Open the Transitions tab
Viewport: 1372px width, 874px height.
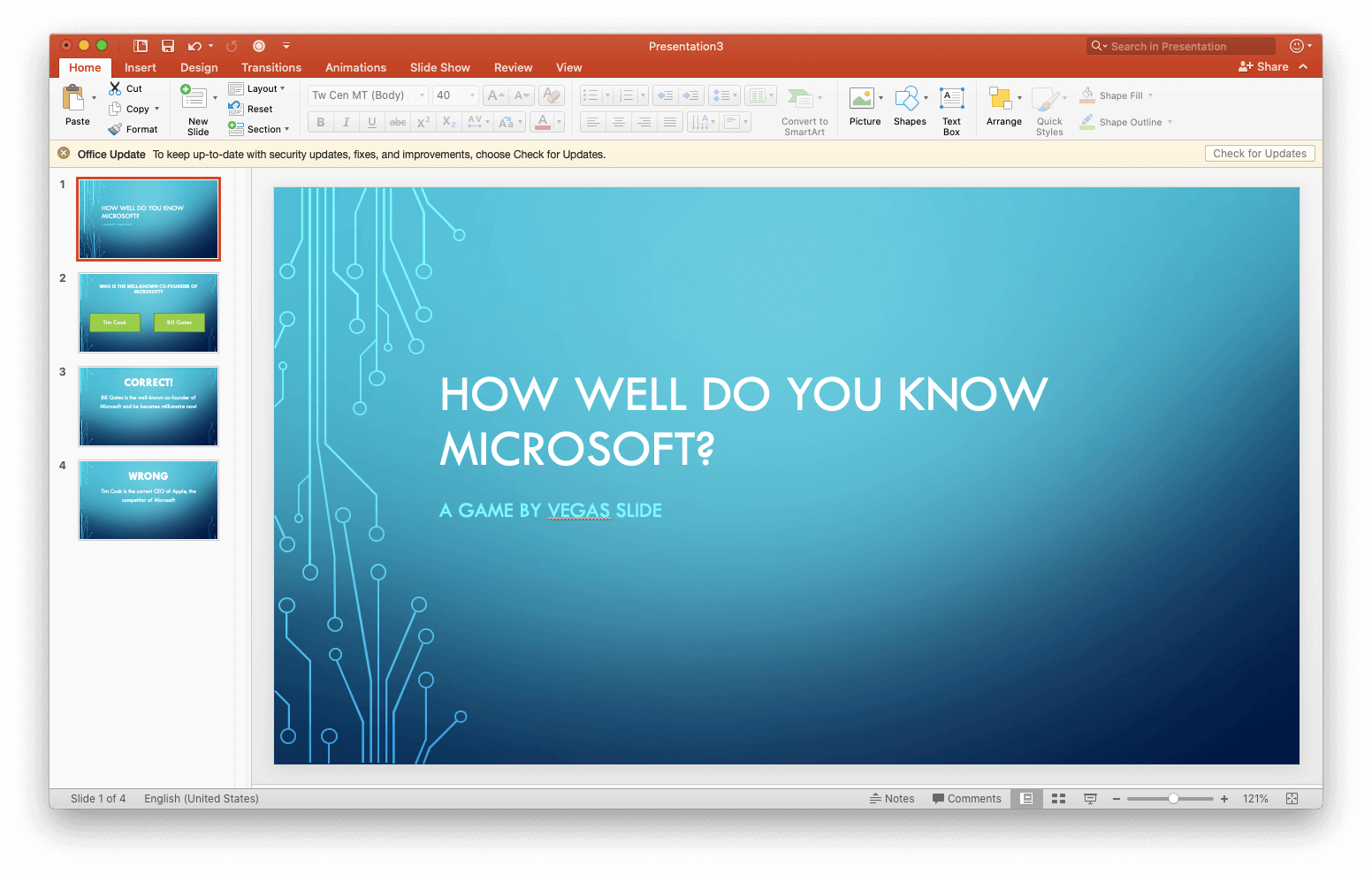(271, 67)
